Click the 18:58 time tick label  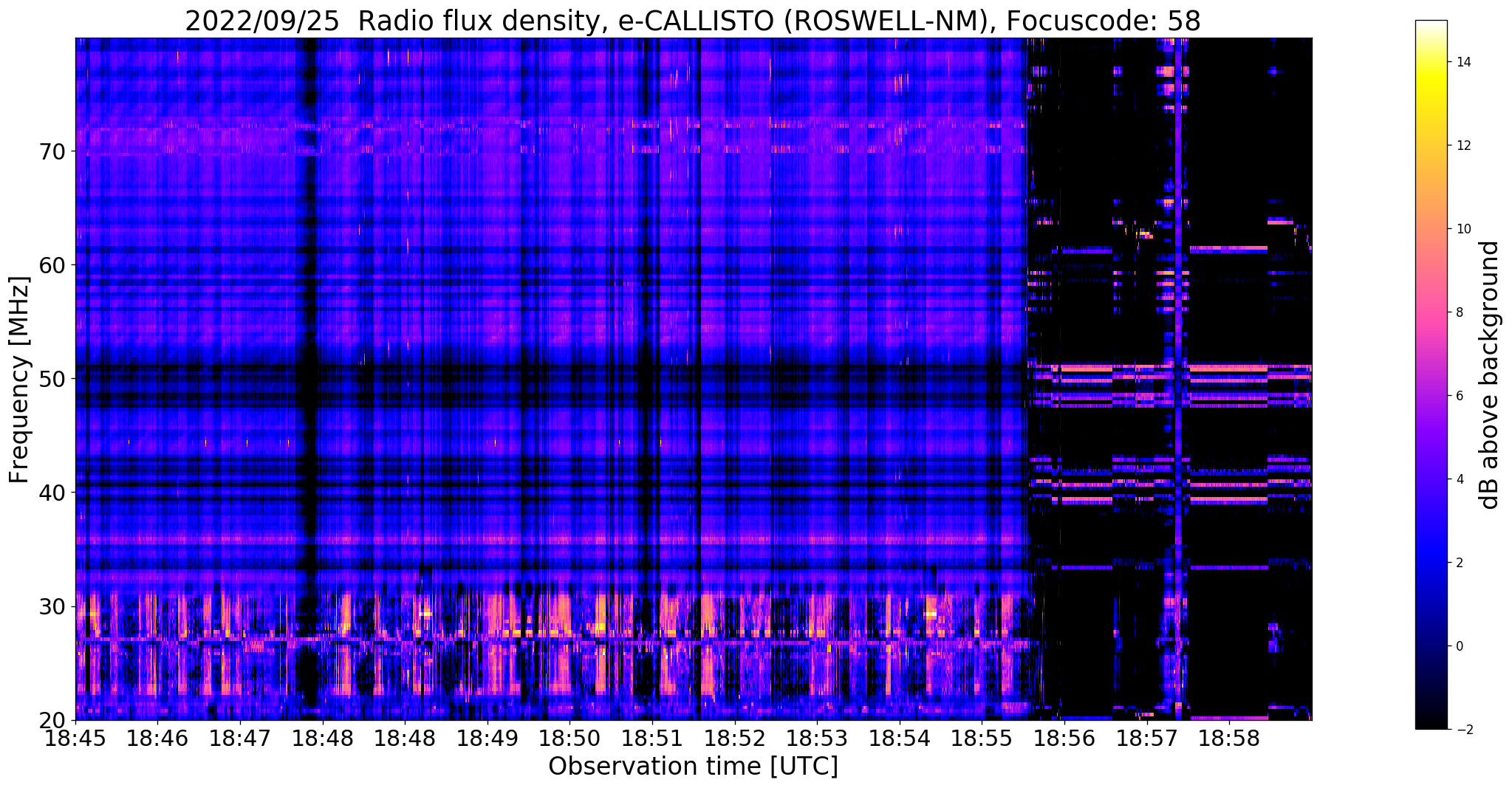pyautogui.click(x=1229, y=739)
